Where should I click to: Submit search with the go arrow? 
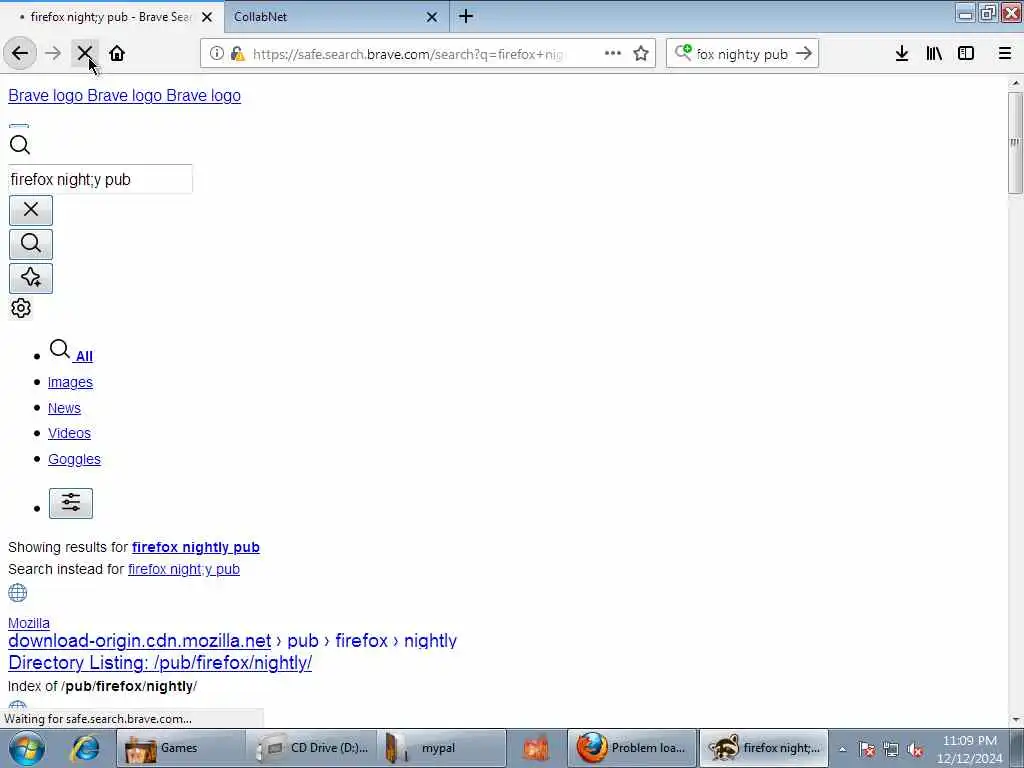click(x=804, y=54)
